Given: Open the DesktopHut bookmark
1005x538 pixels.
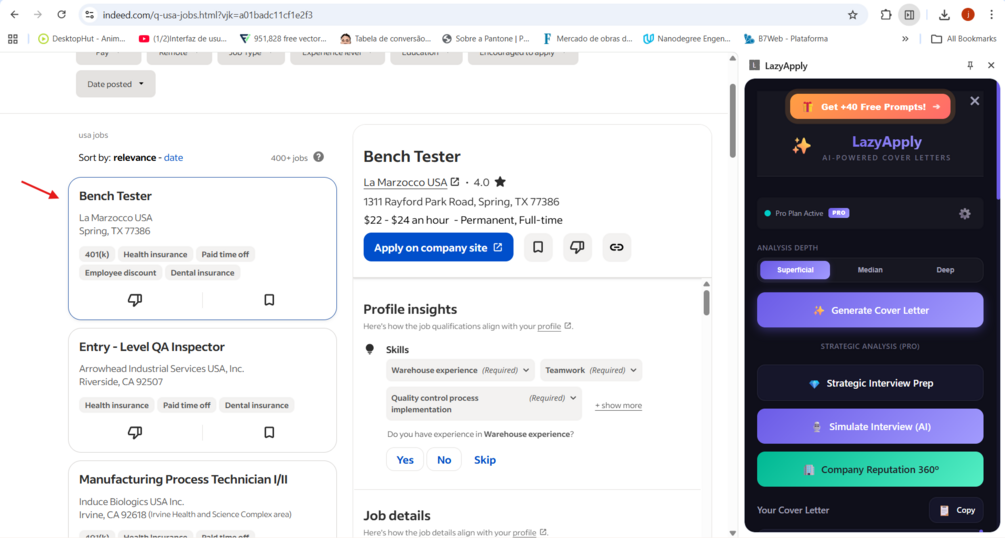Looking at the screenshot, I should click(x=81, y=39).
